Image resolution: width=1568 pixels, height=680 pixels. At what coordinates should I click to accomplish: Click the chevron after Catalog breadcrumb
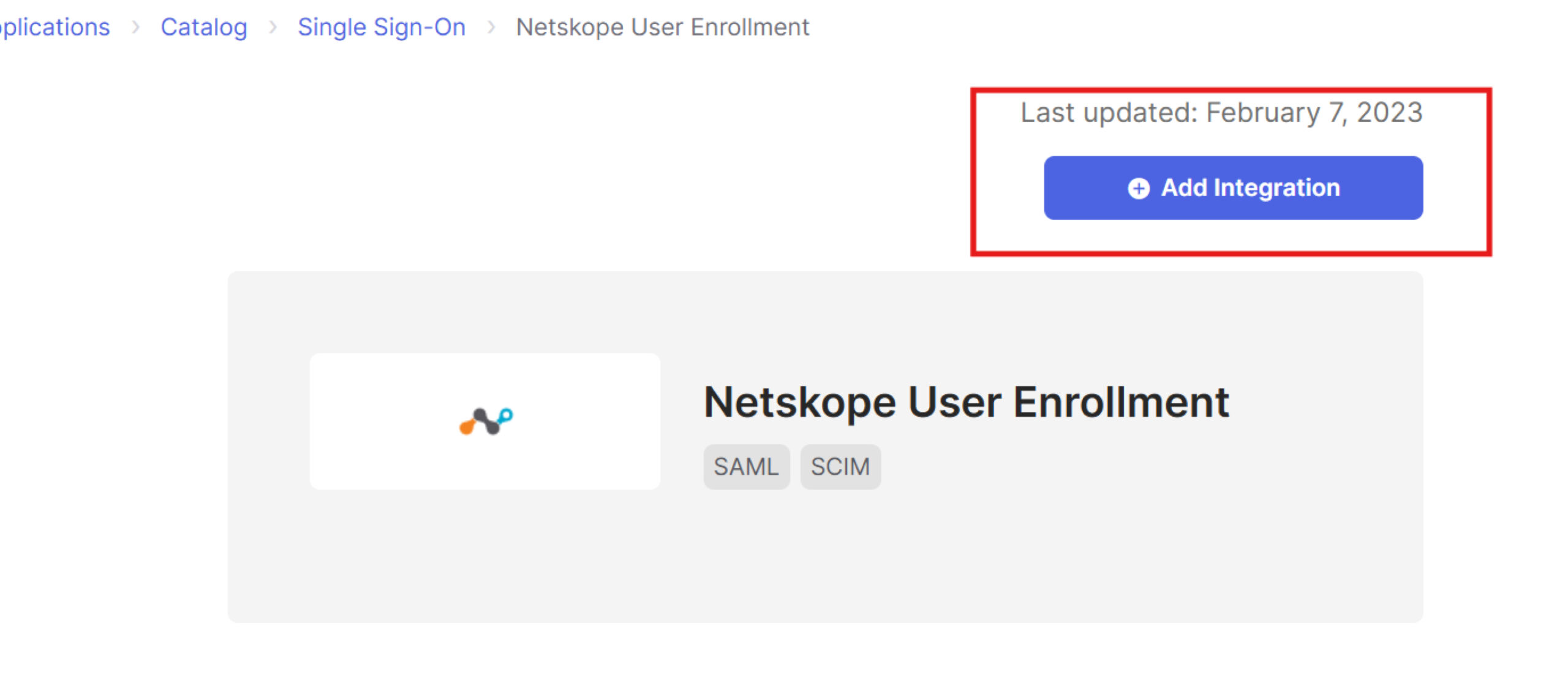[273, 27]
